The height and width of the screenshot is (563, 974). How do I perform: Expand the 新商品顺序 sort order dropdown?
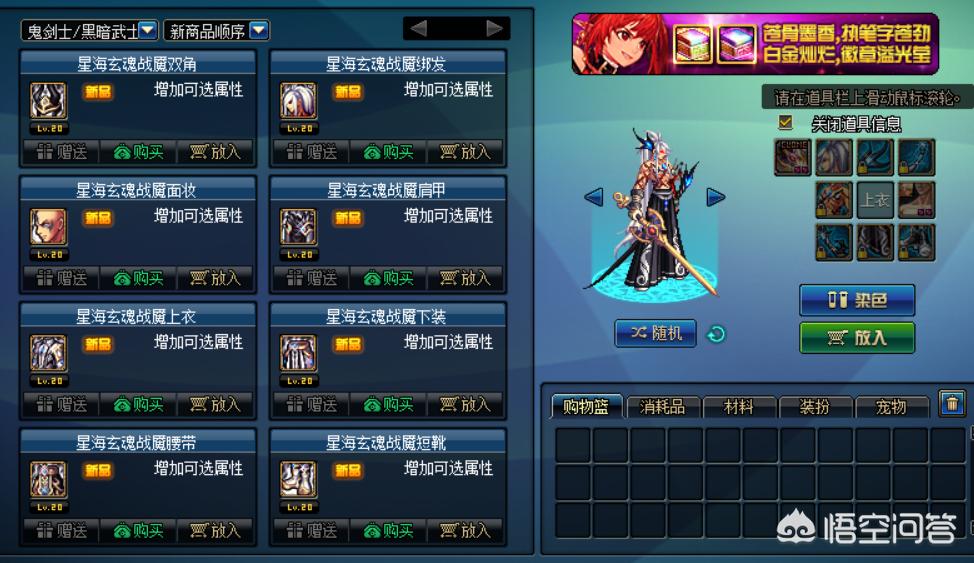pos(216,30)
